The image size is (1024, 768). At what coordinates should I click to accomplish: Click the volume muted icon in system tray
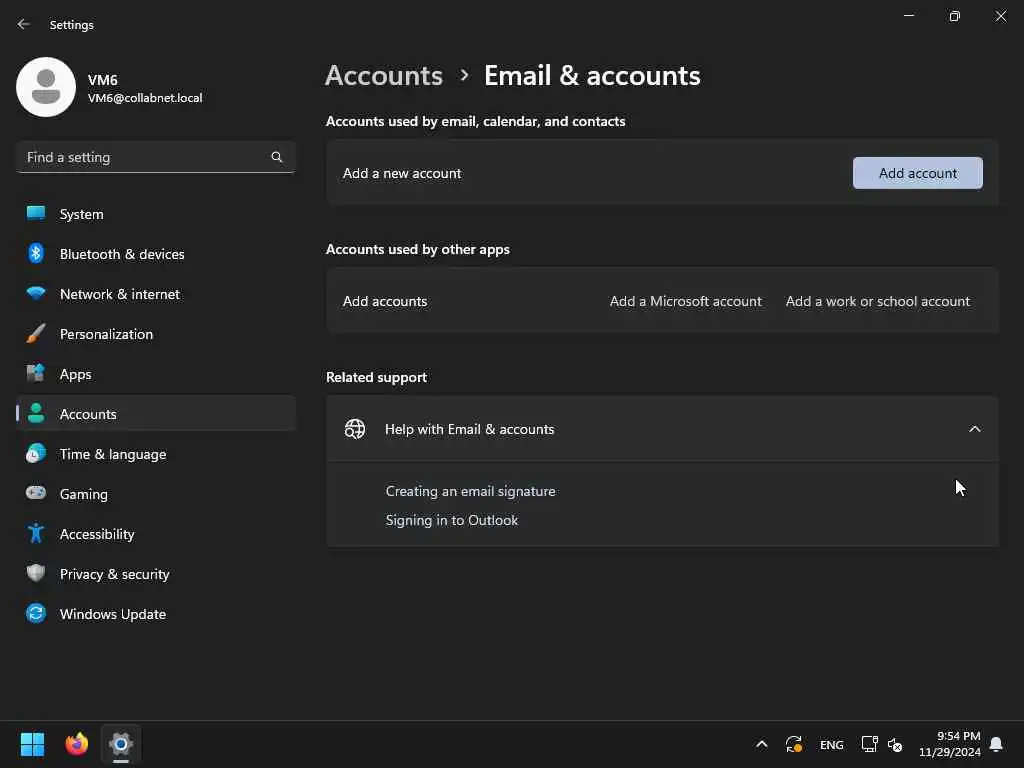click(x=895, y=744)
